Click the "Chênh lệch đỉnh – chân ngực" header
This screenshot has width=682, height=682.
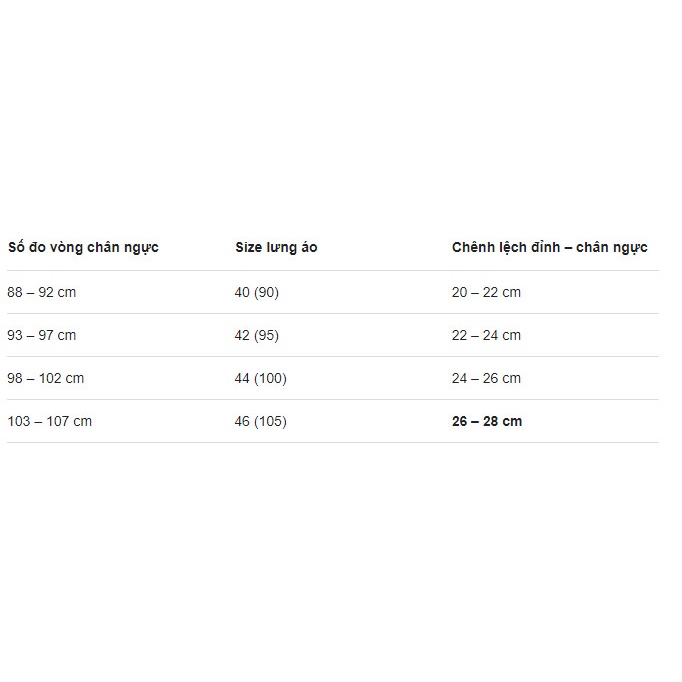tap(549, 247)
